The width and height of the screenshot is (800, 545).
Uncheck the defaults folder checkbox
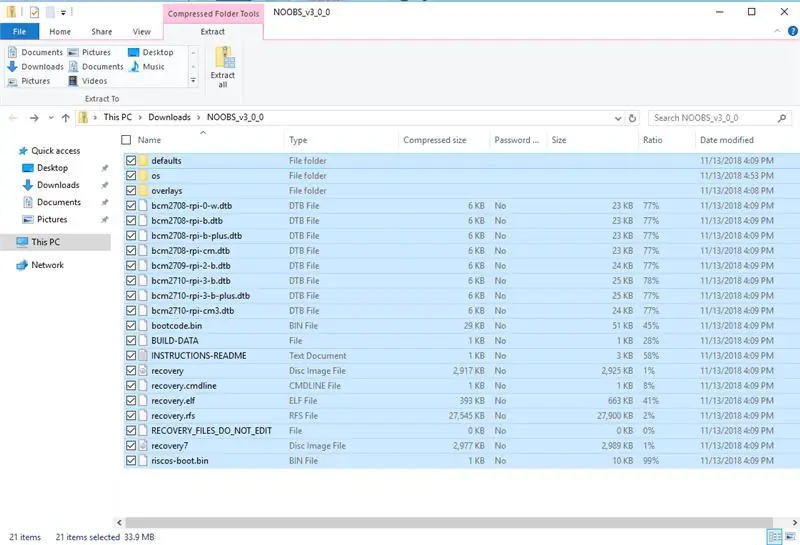pyautogui.click(x=131, y=160)
